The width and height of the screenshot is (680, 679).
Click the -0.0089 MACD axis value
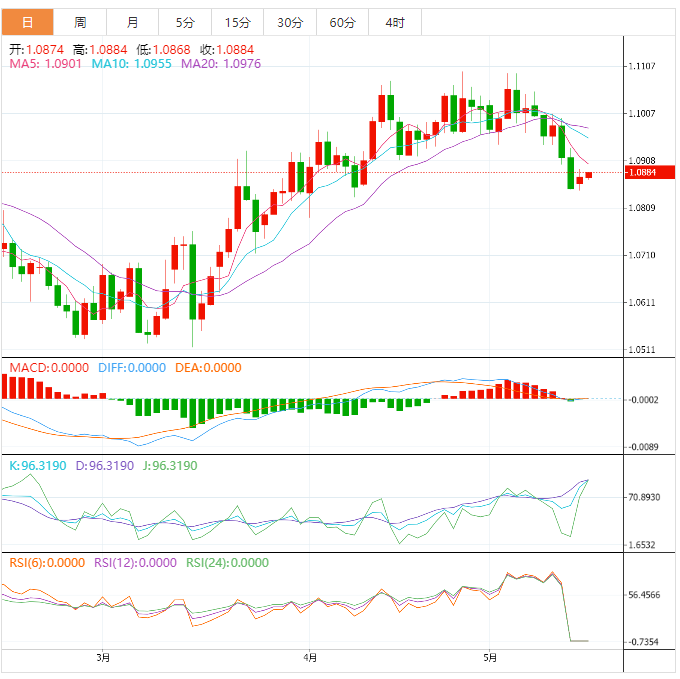pyautogui.click(x=643, y=447)
